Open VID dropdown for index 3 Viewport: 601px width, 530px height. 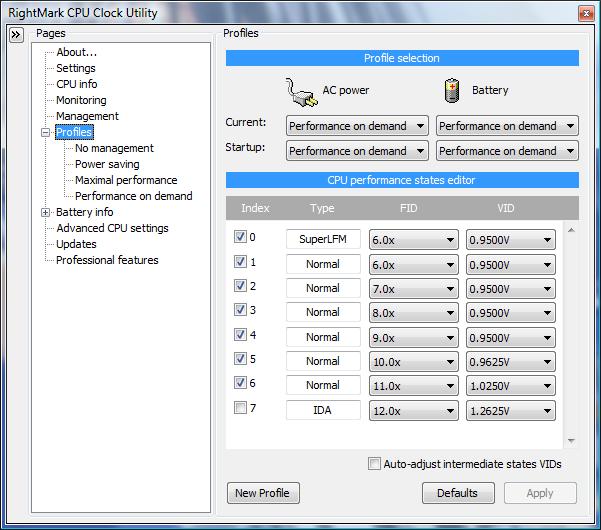[x=511, y=313]
